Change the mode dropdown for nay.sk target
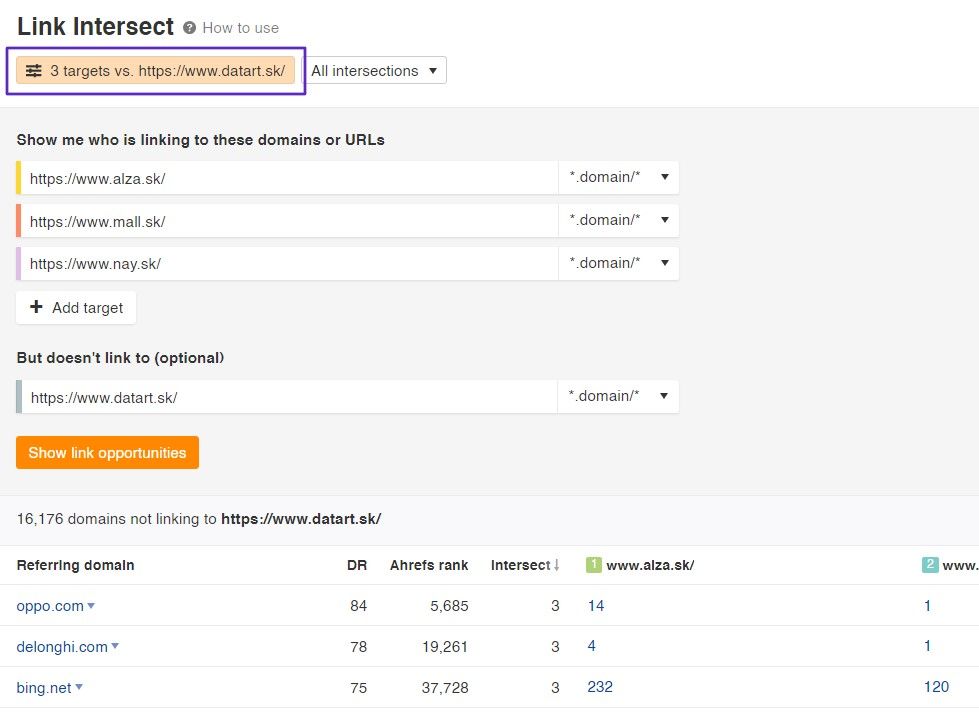The image size is (979, 716). pyautogui.click(x=618, y=263)
